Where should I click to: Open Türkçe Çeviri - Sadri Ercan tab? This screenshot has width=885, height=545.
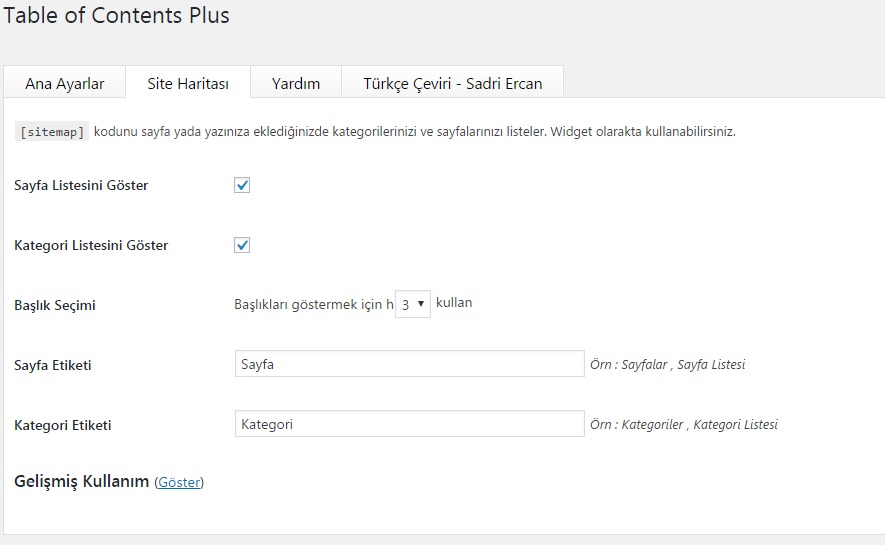[453, 83]
